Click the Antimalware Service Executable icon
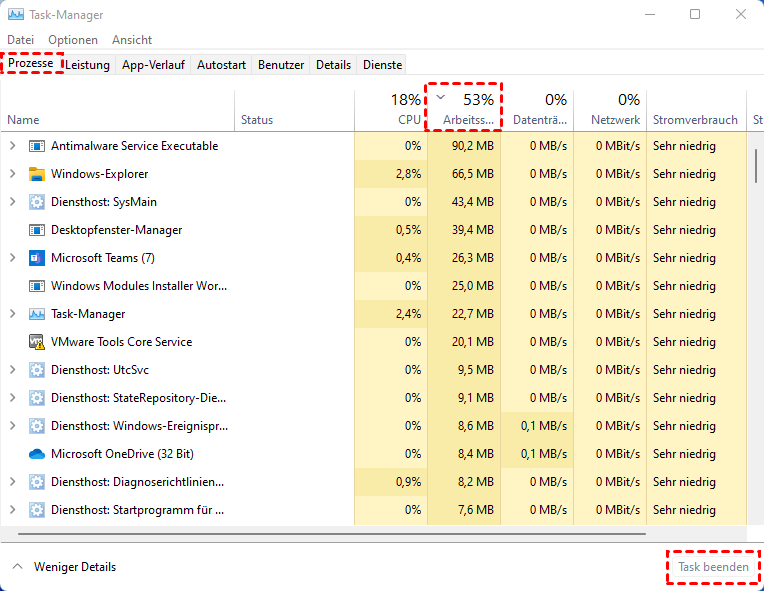This screenshot has height=591, width=764. (x=37, y=146)
